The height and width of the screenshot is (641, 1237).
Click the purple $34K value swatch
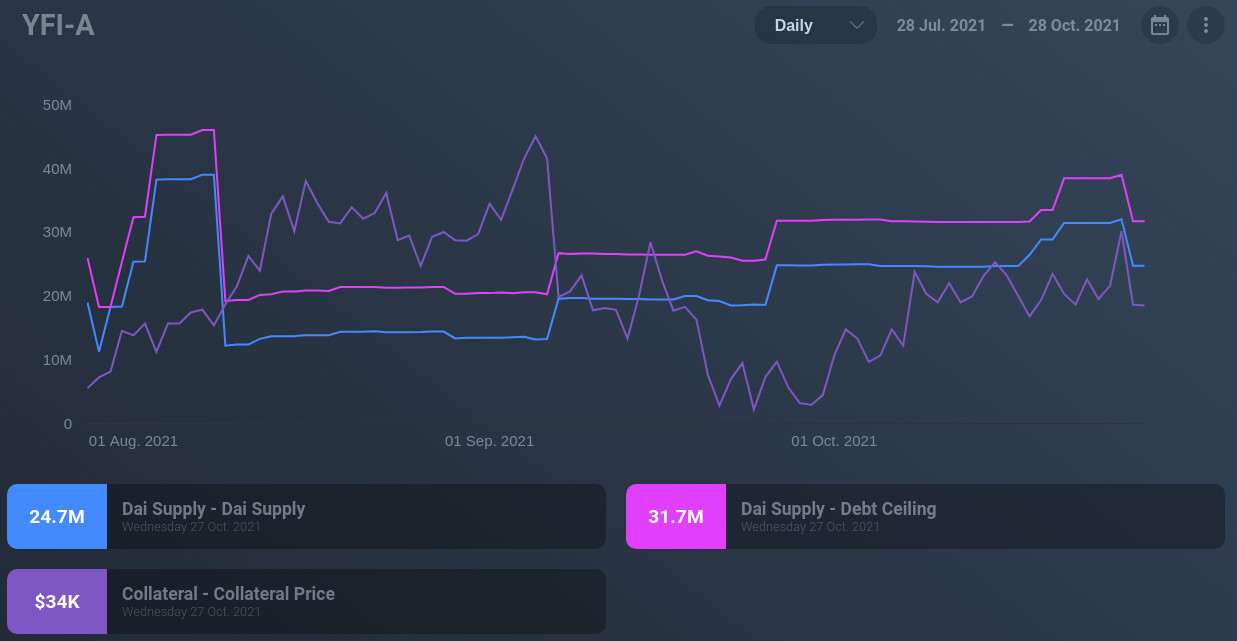point(57,602)
